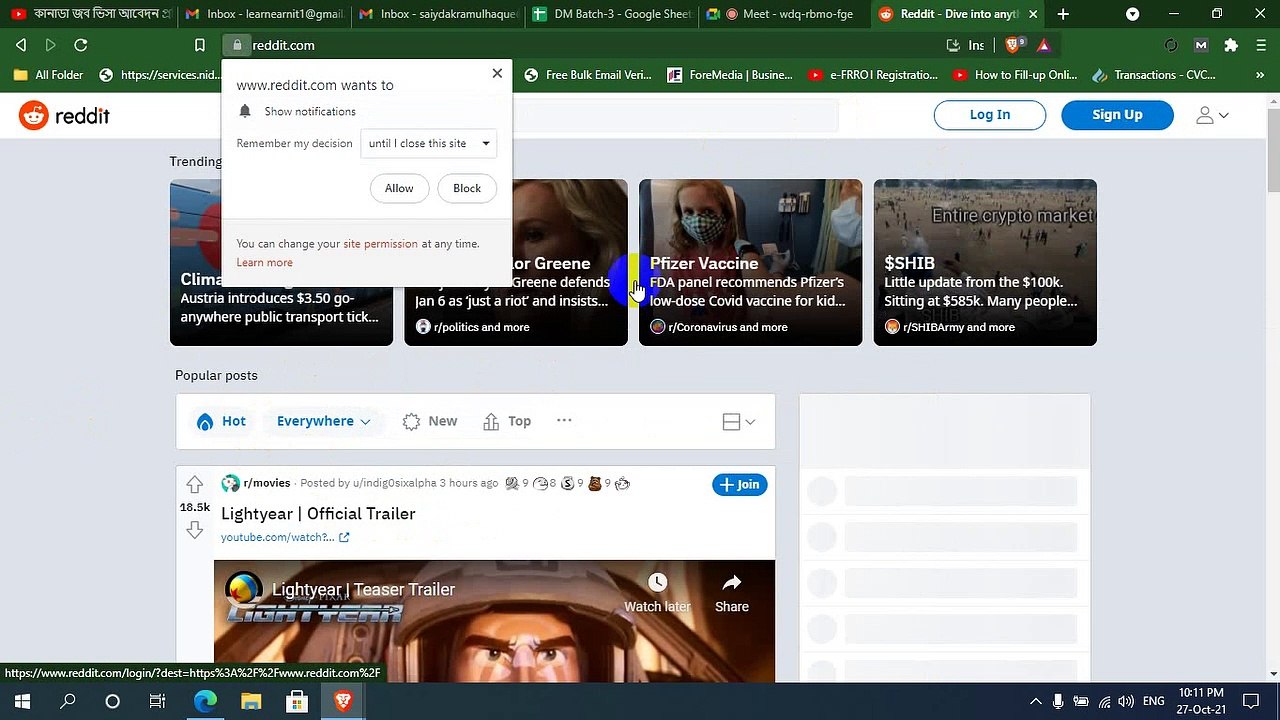Bookmark this page with the bookmark icon
This screenshot has height=720, width=1280.
(200, 45)
